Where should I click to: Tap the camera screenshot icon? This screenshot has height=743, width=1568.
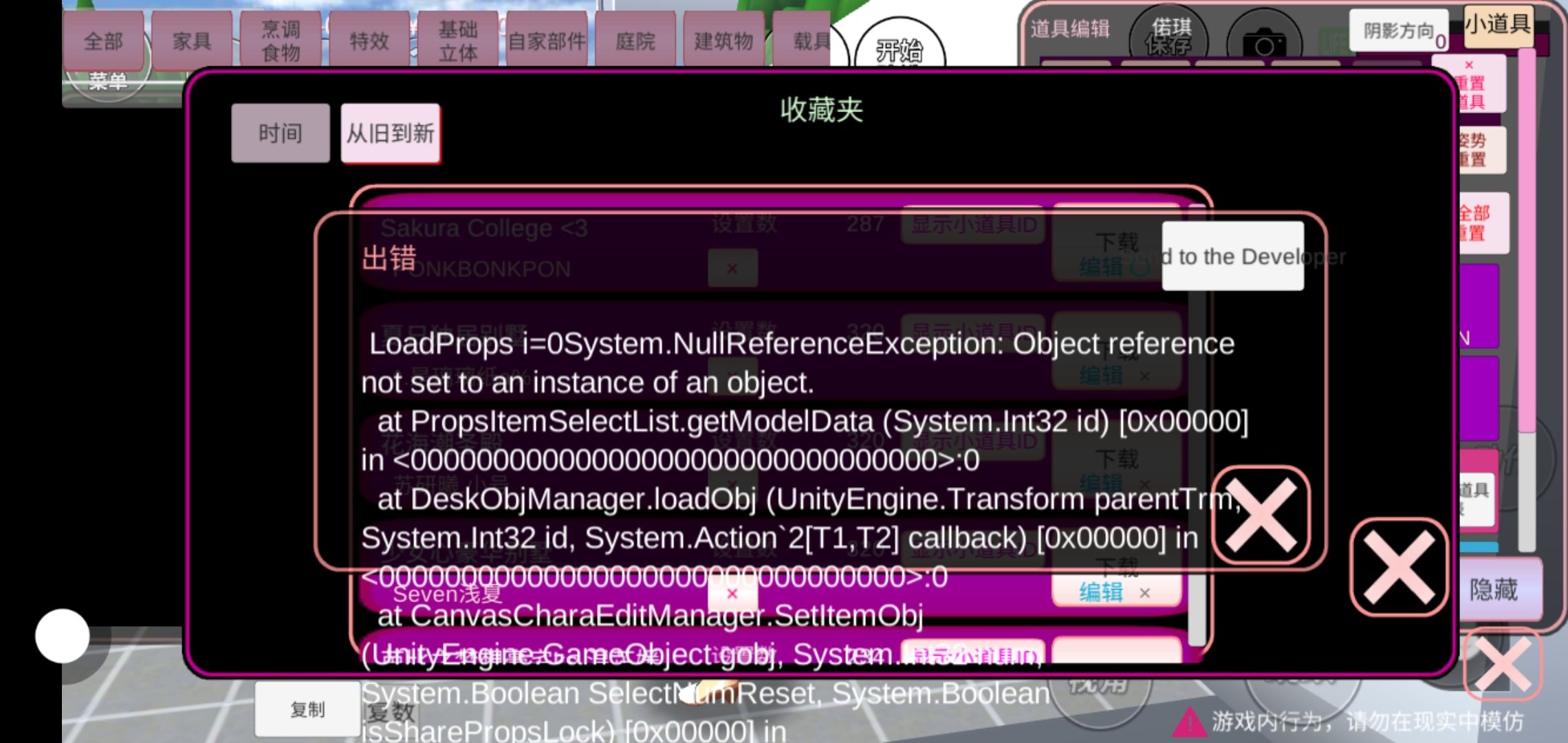click(x=1264, y=43)
